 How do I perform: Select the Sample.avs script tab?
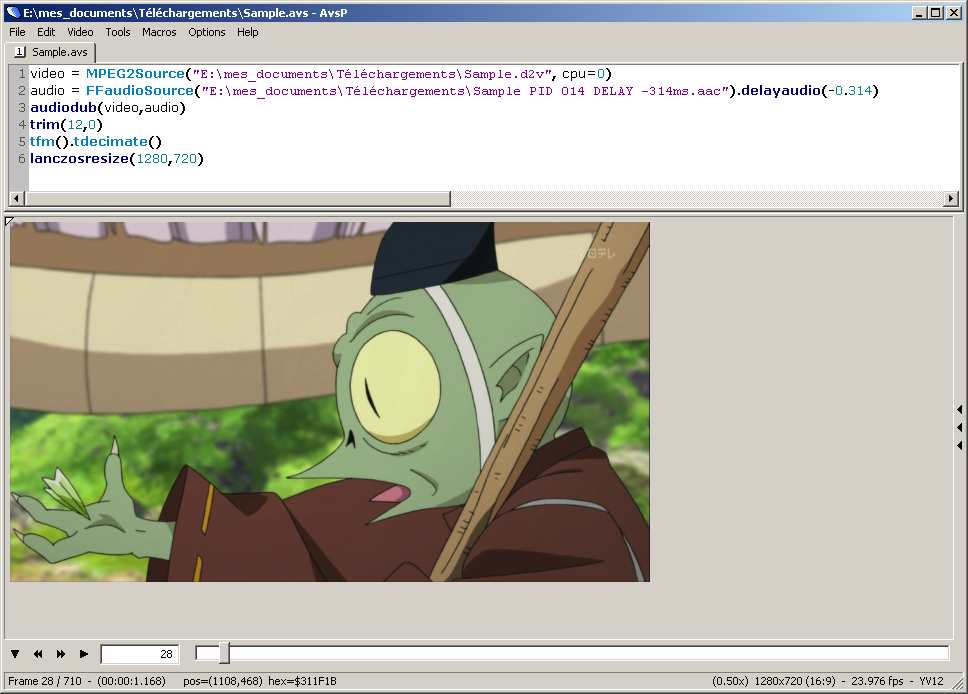(x=51, y=52)
